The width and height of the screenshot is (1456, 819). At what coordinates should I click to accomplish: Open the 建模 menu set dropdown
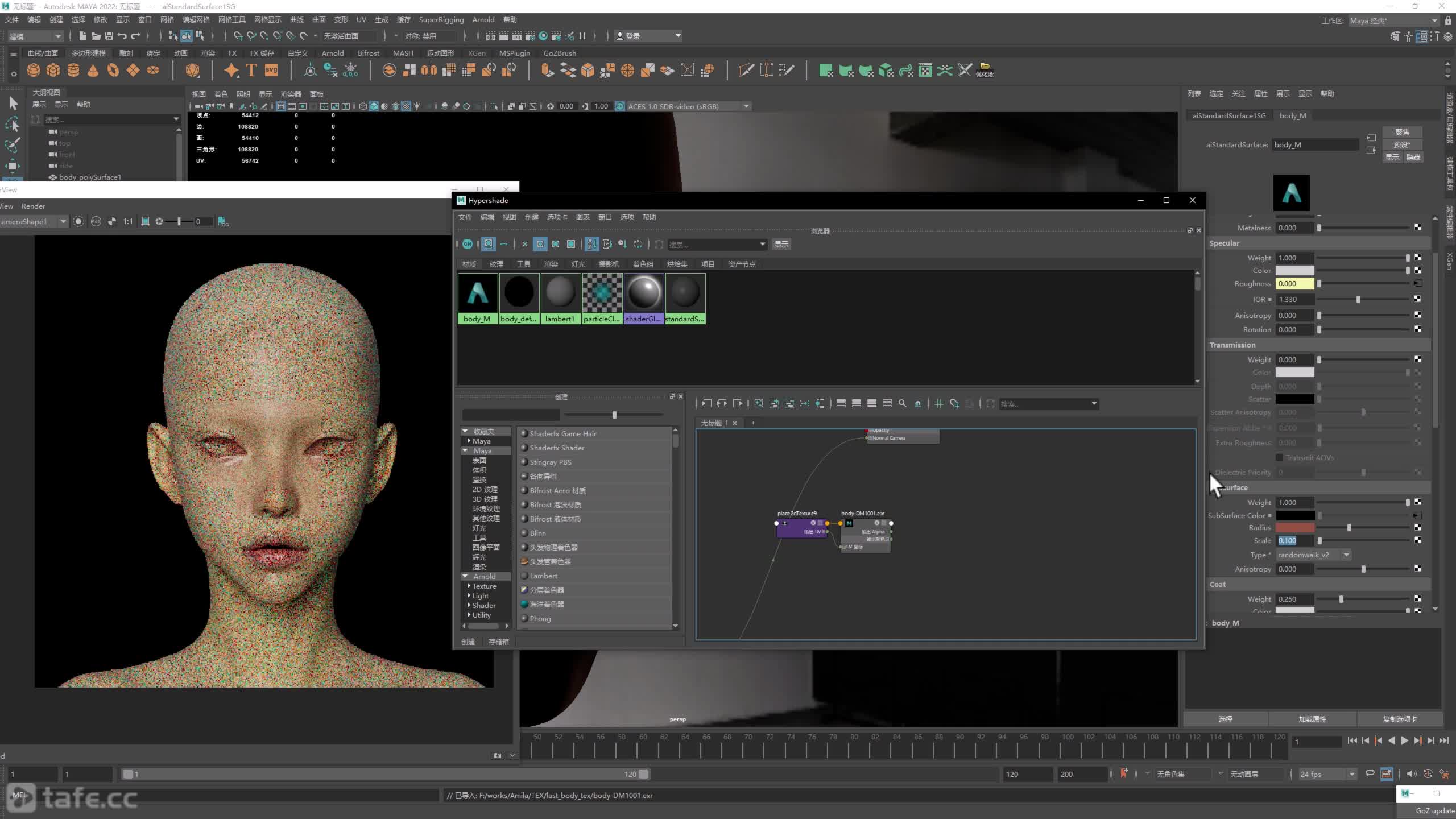(35, 36)
